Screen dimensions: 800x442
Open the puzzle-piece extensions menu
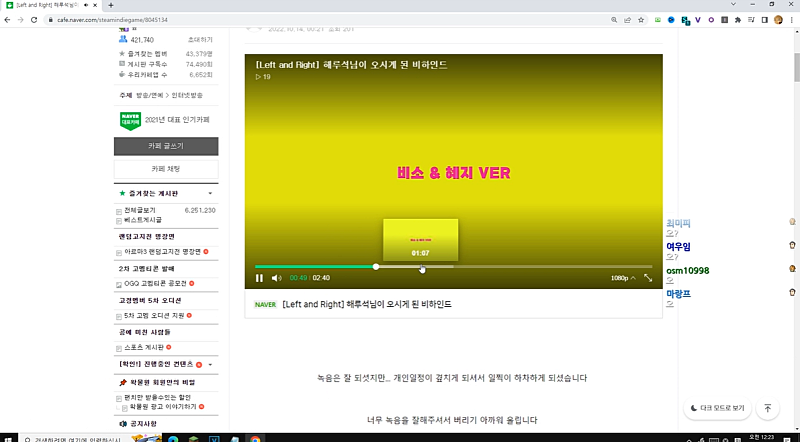(x=738, y=20)
